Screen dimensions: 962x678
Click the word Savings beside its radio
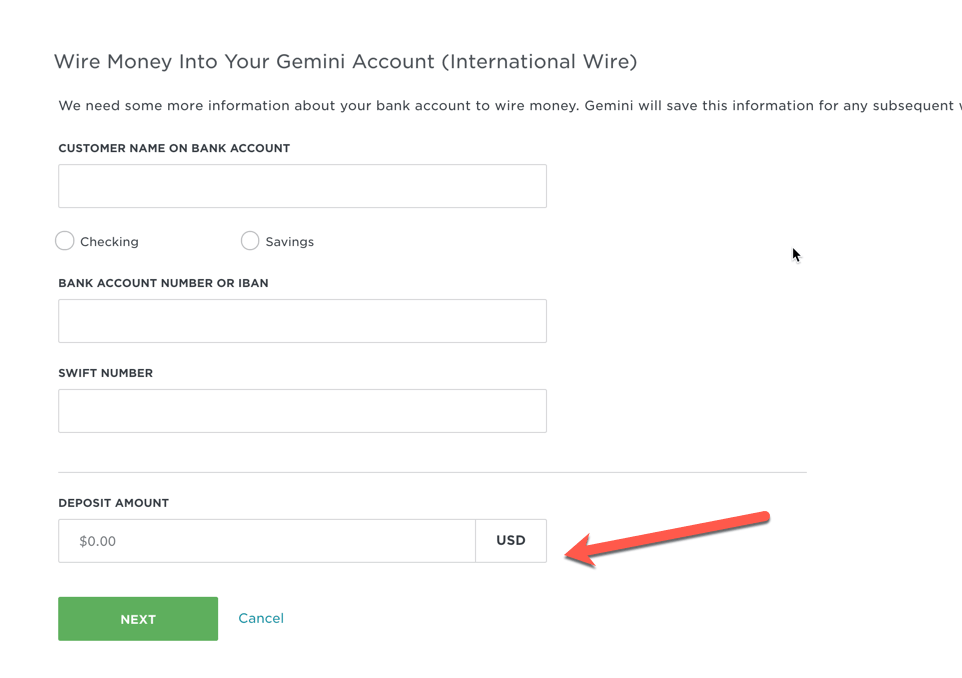pyautogui.click(x=290, y=242)
